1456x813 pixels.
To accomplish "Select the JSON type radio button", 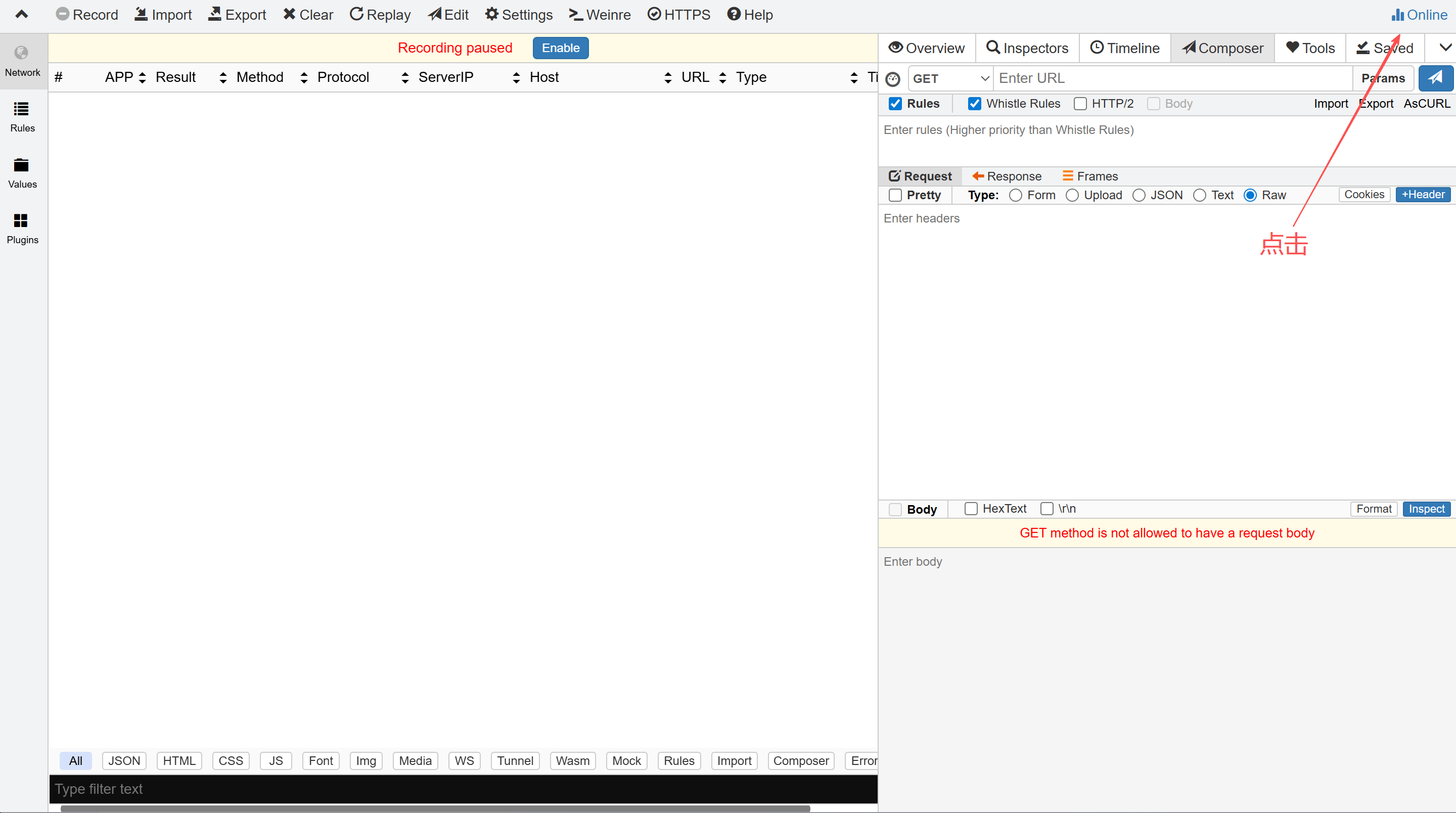I will [1139, 195].
